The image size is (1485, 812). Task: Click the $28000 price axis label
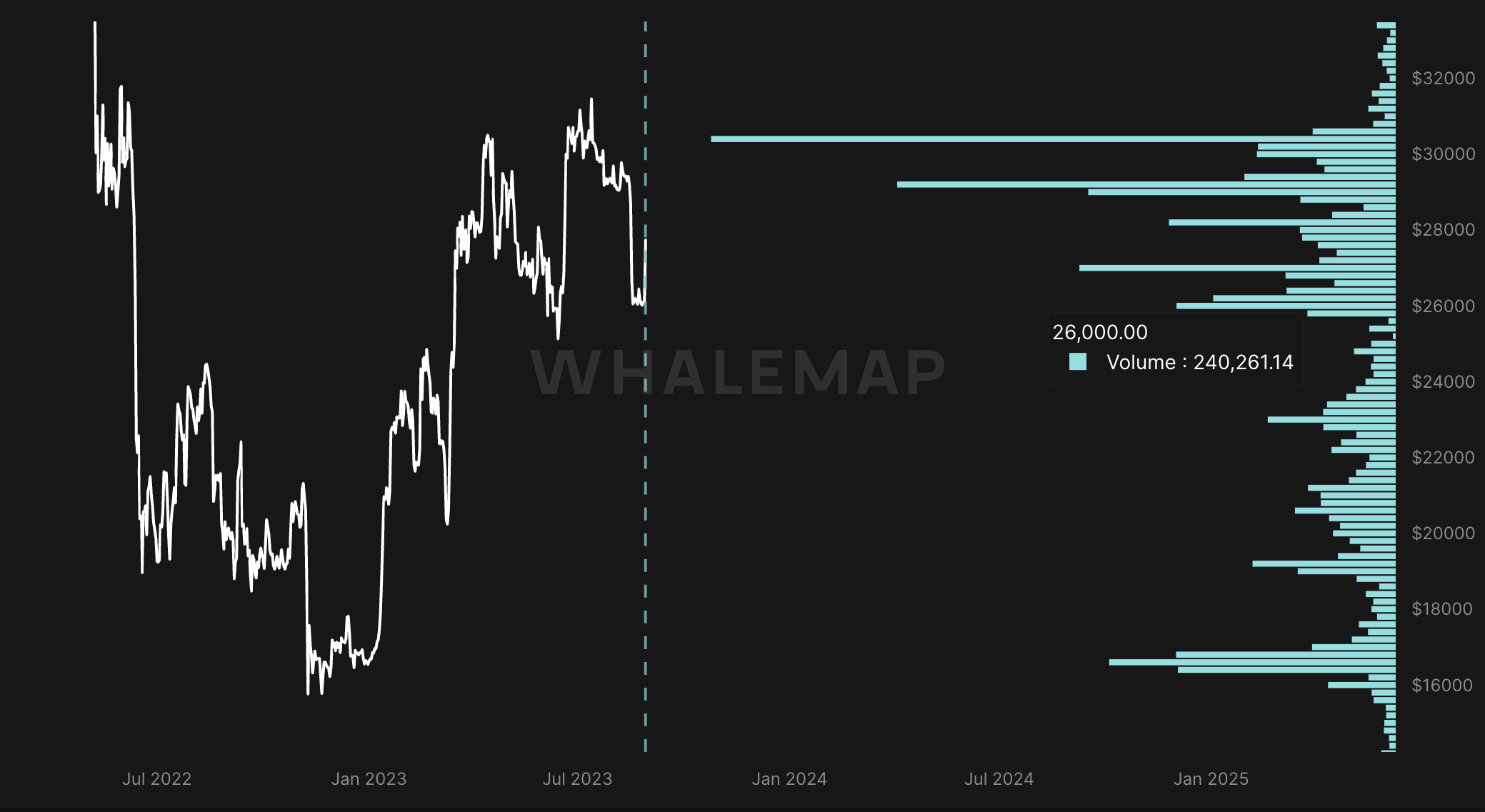(1443, 230)
